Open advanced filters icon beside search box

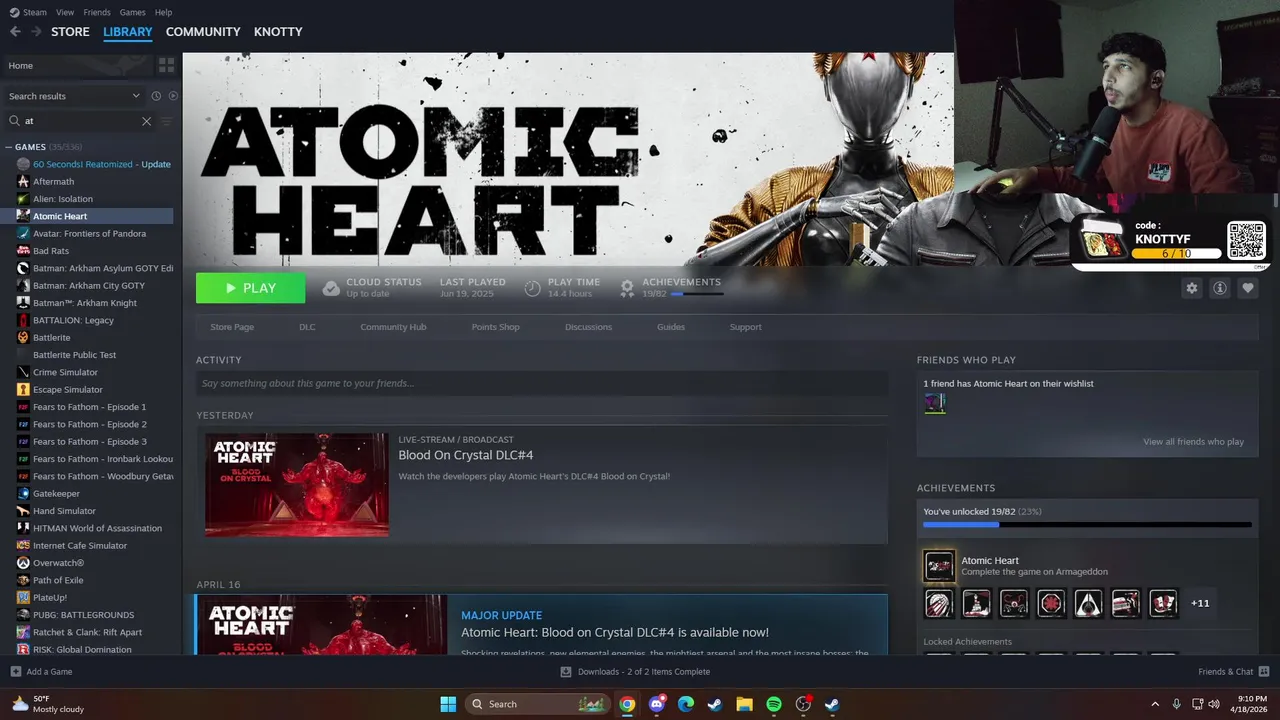click(166, 121)
